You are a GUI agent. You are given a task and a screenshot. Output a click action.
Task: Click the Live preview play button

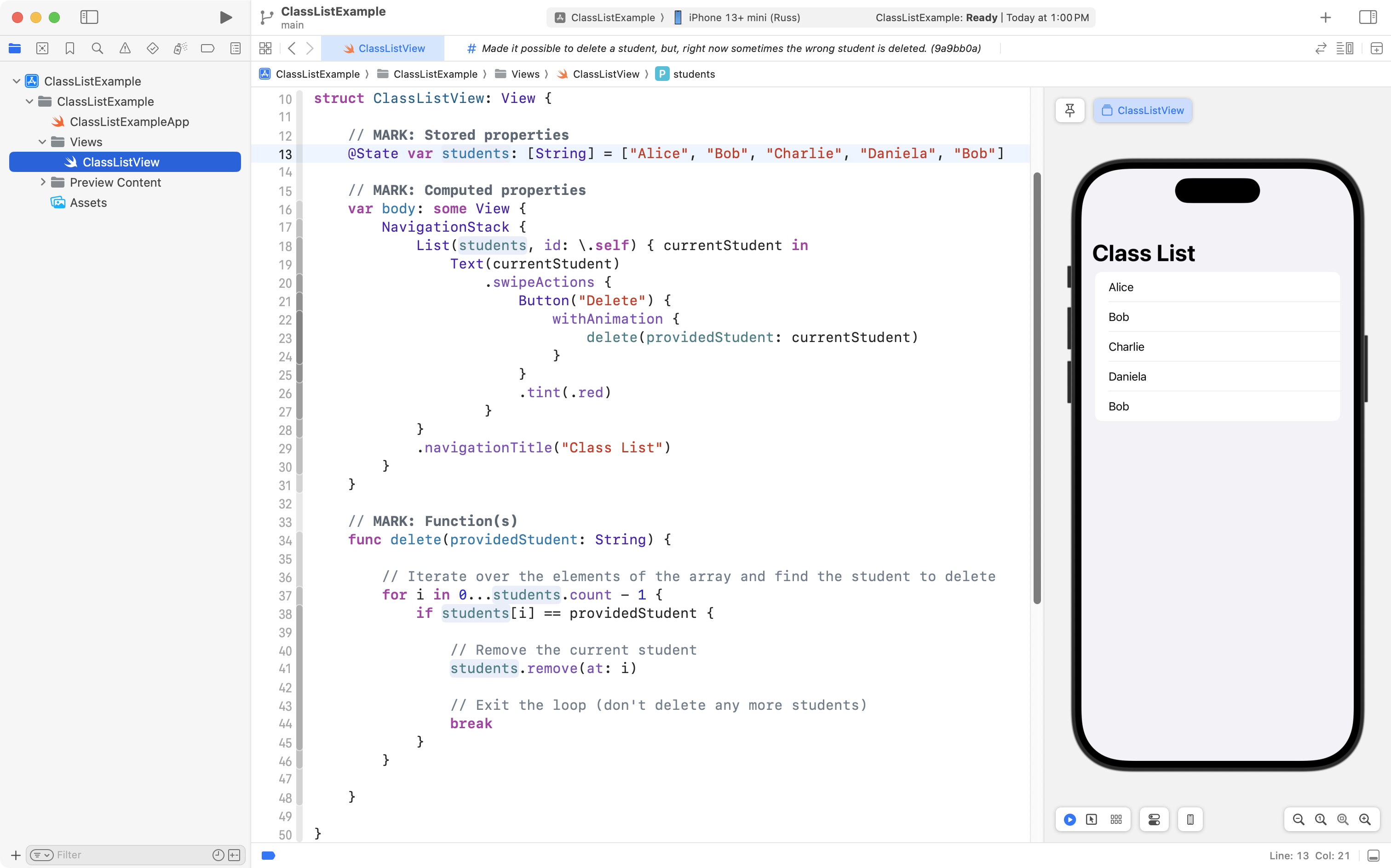click(1069, 819)
